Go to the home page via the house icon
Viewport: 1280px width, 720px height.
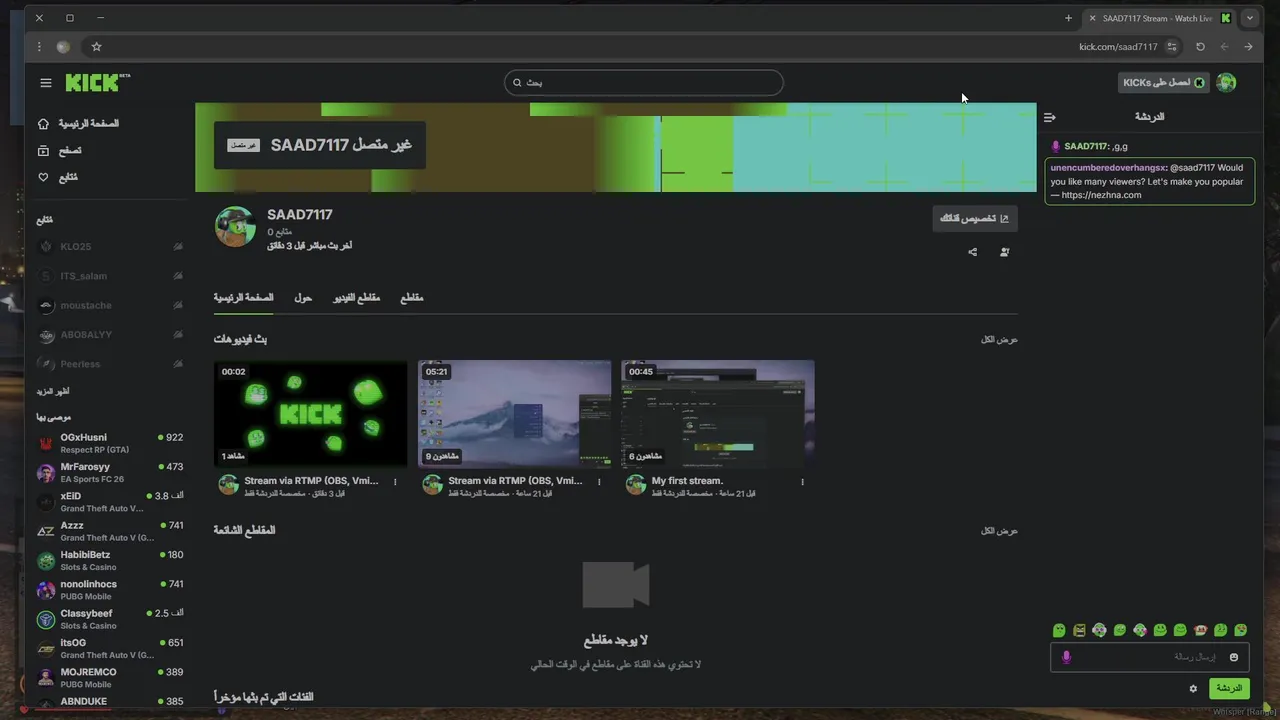(x=43, y=124)
